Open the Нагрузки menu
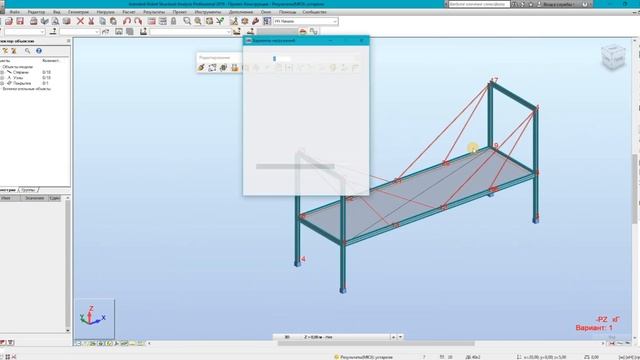Image resolution: width=640 pixels, height=360 pixels. (x=105, y=12)
